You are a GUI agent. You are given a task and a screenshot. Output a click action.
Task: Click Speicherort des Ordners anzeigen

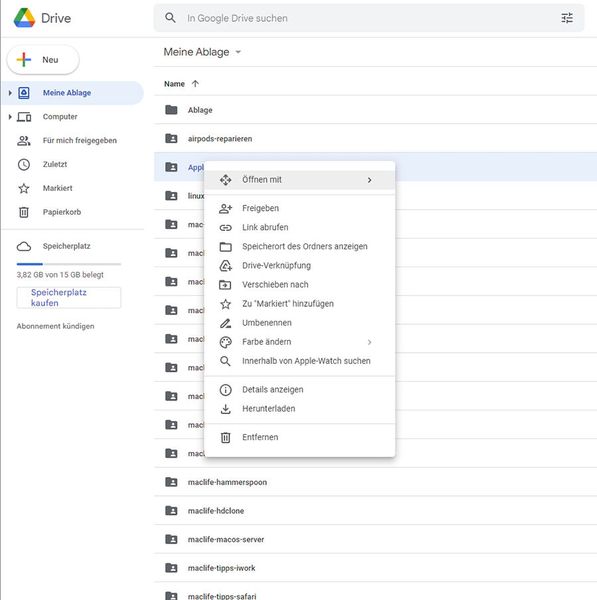(300, 246)
